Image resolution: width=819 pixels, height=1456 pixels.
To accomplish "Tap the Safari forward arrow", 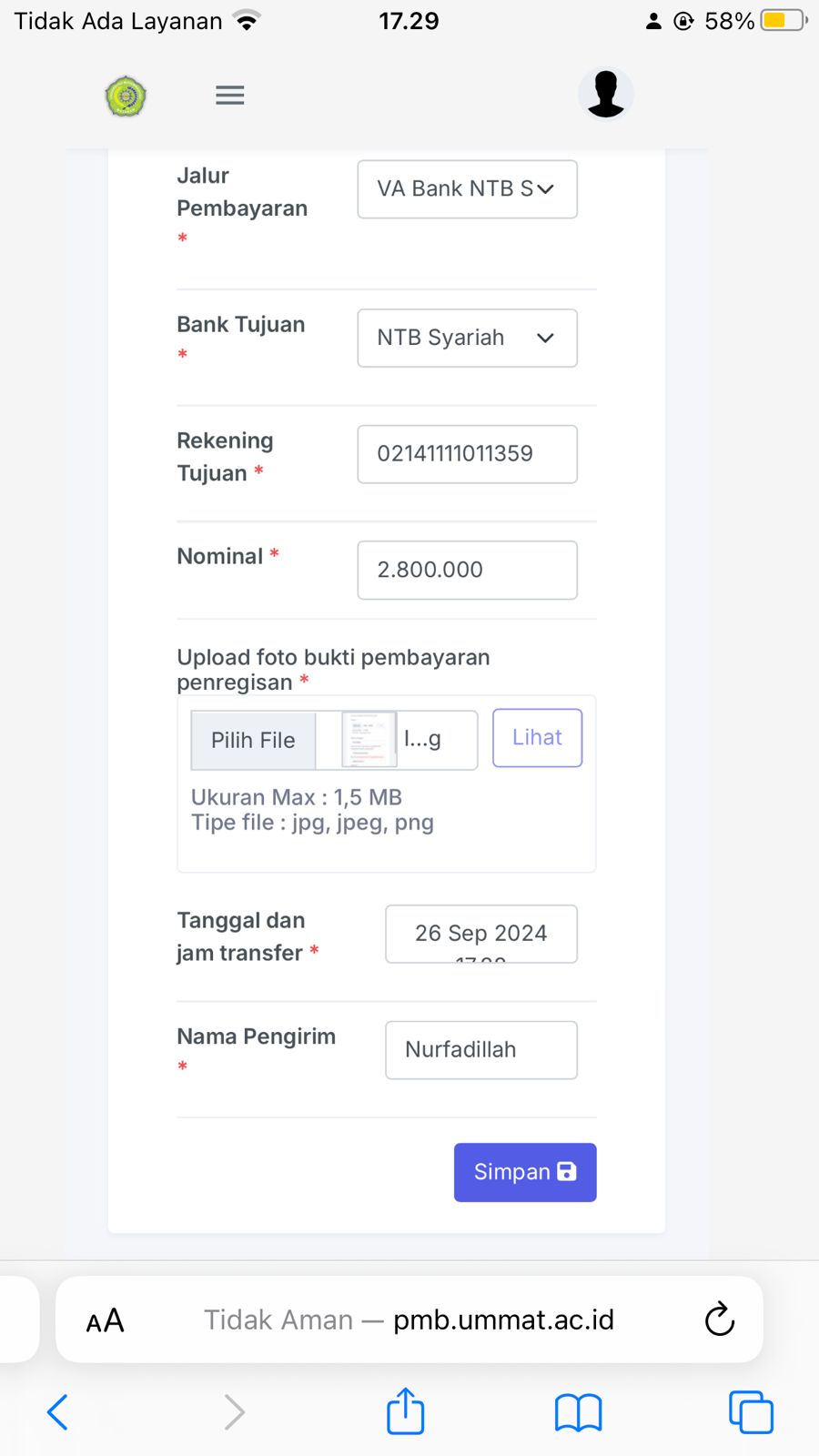I will tap(234, 1412).
